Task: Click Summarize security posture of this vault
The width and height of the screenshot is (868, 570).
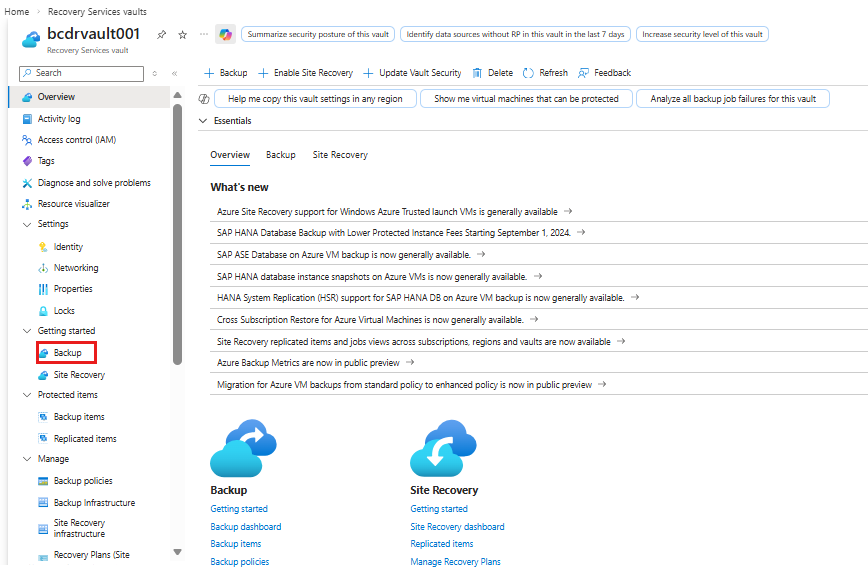Action: pyautogui.click(x=318, y=34)
